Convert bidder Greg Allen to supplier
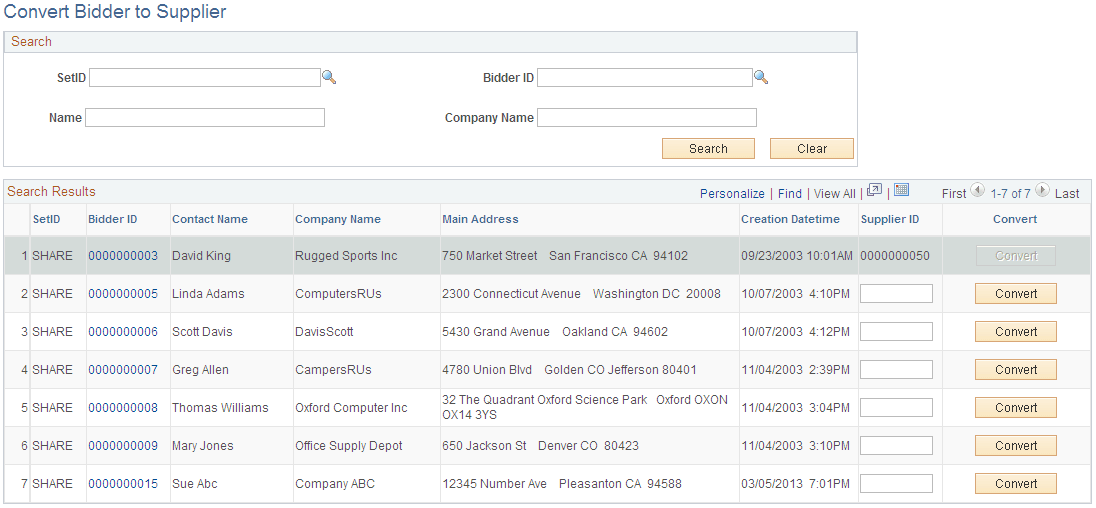 tap(1016, 369)
